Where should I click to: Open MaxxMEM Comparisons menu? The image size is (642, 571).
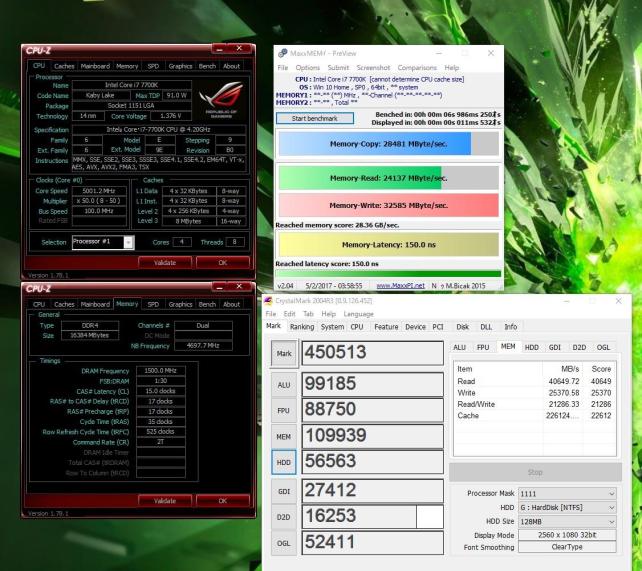(x=417, y=68)
